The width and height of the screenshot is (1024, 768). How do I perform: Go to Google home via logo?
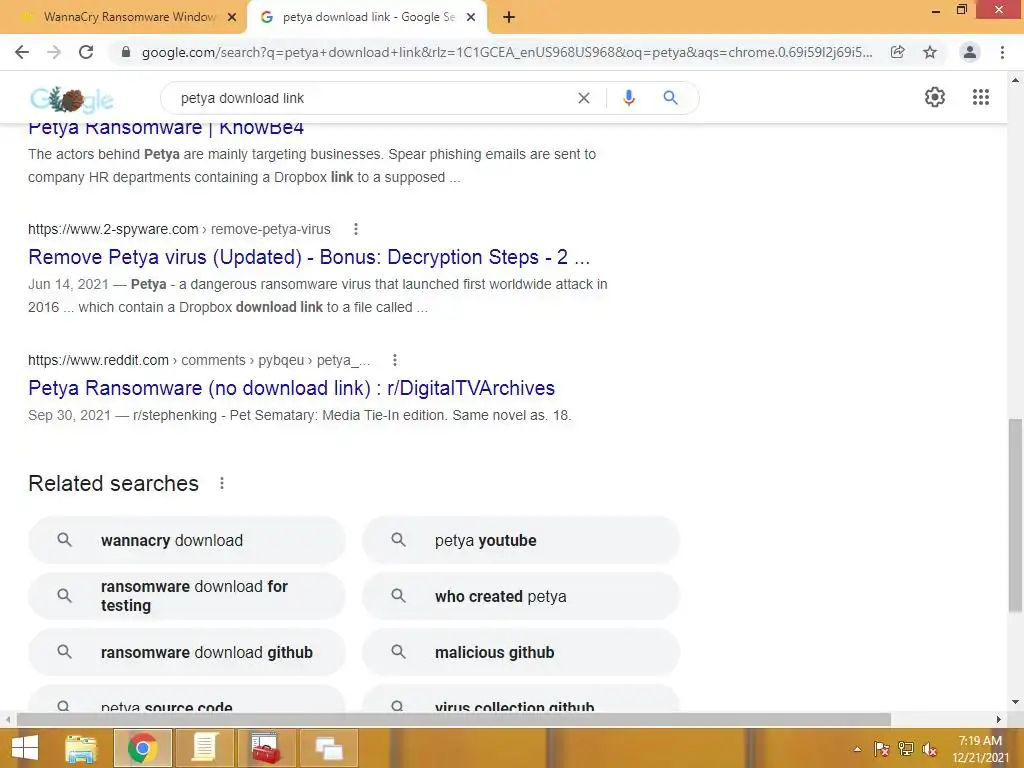pos(71,99)
